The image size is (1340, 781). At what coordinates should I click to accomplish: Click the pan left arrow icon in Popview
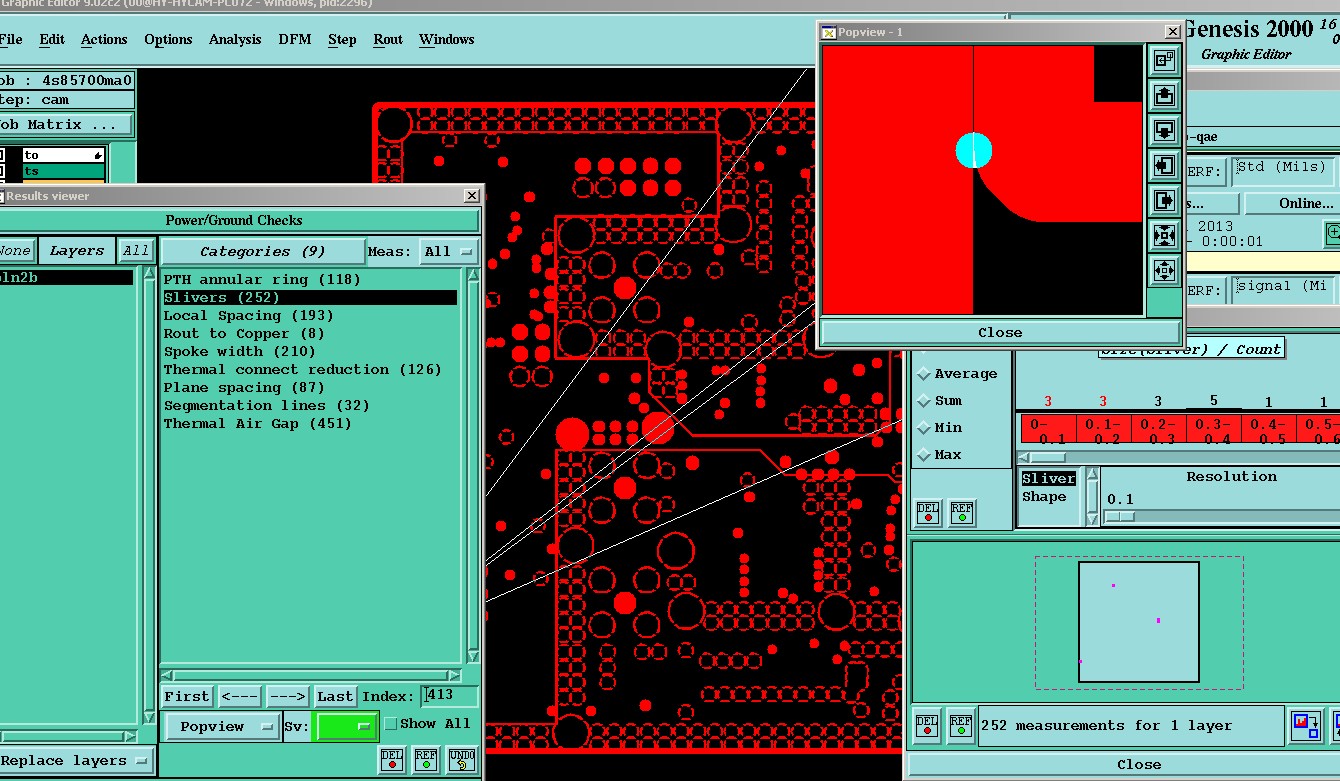point(1164,165)
